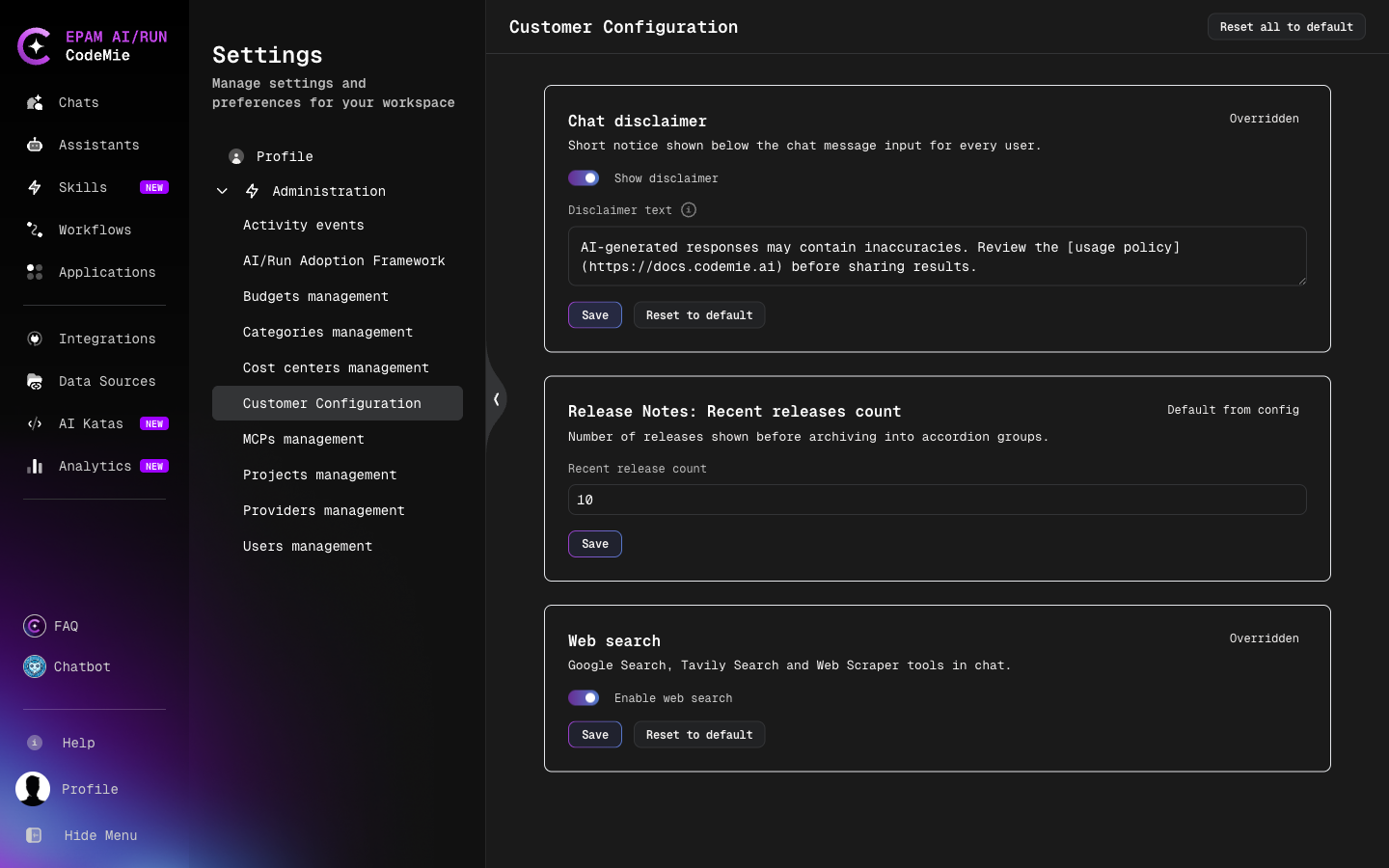Image resolution: width=1389 pixels, height=868 pixels.
Task: Click the Applications grid icon
Action: pyautogui.click(x=35, y=272)
